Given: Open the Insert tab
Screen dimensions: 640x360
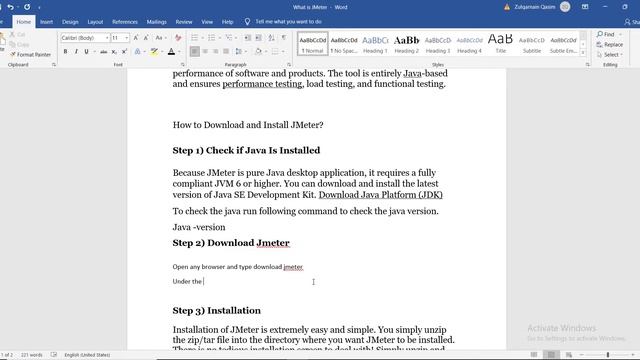Looking at the screenshot, I should pyautogui.click(x=47, y=22).
